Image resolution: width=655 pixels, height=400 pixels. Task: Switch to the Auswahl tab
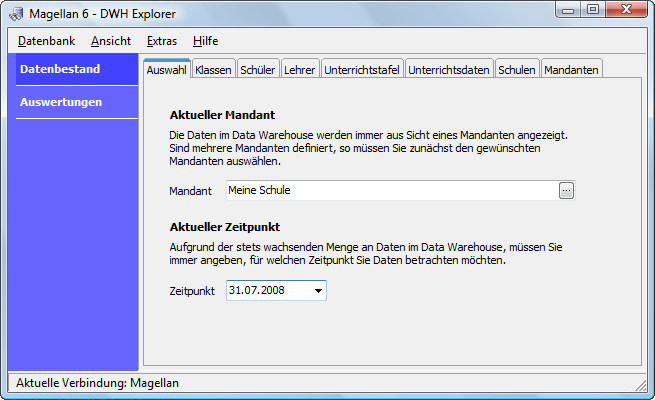pos(166,69)
